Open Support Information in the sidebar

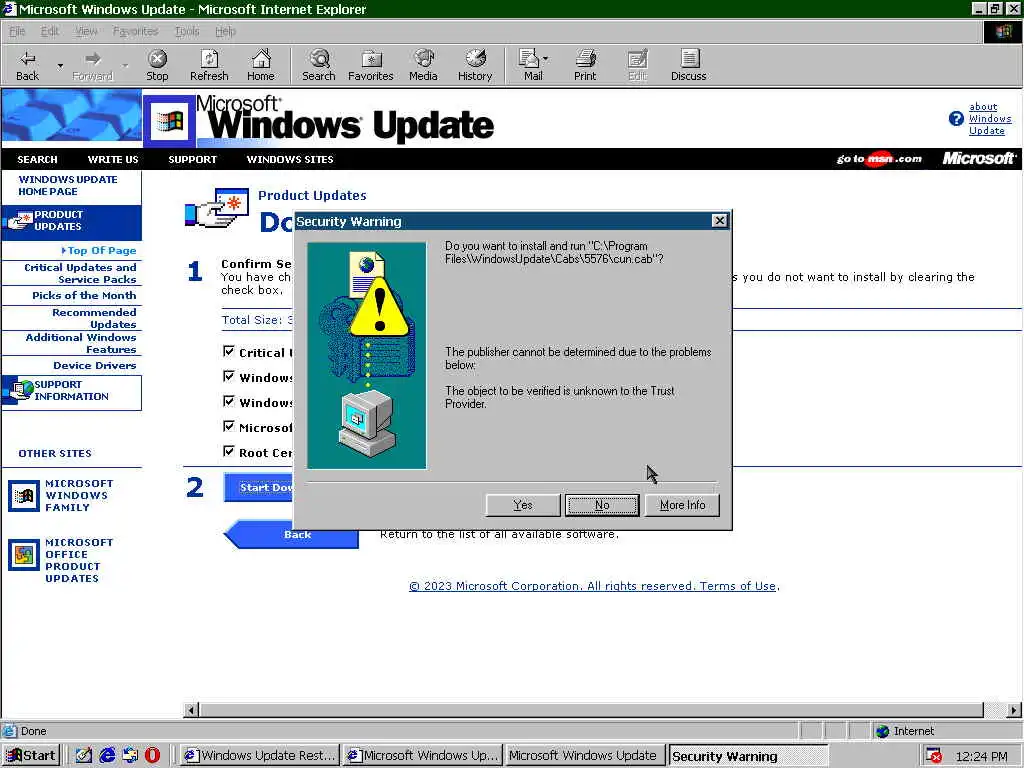[x=71, y=392]
